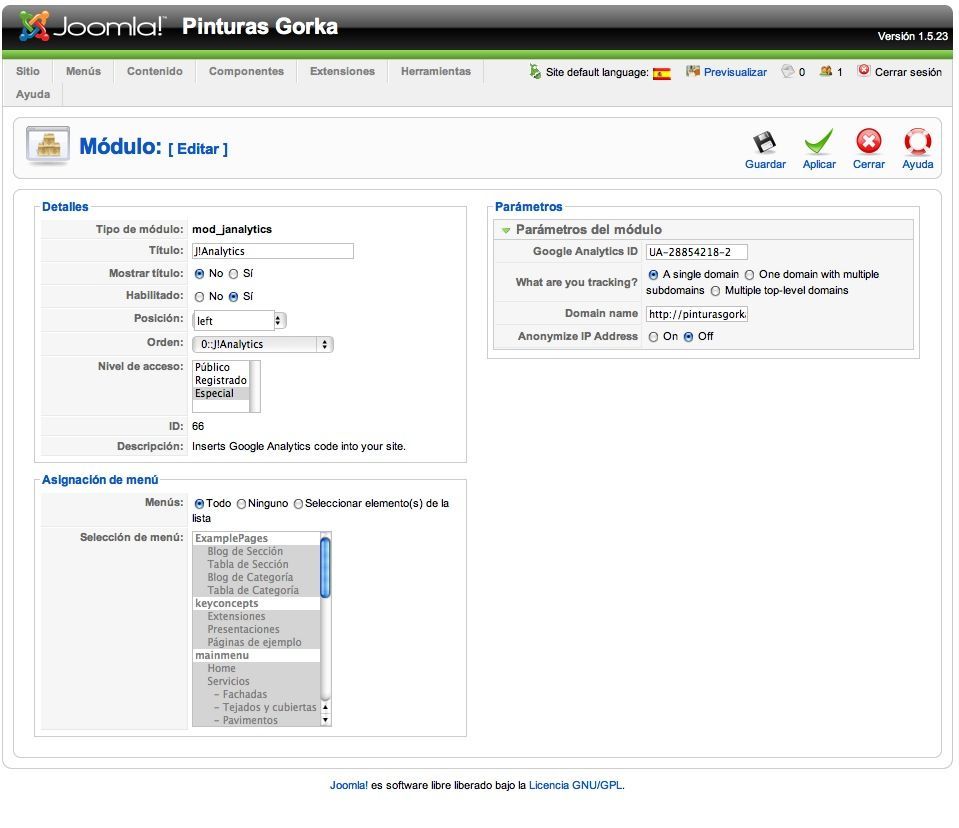959x828 pixels.
Task: Click the messages icon showing 0
Action: pos(788,71)
